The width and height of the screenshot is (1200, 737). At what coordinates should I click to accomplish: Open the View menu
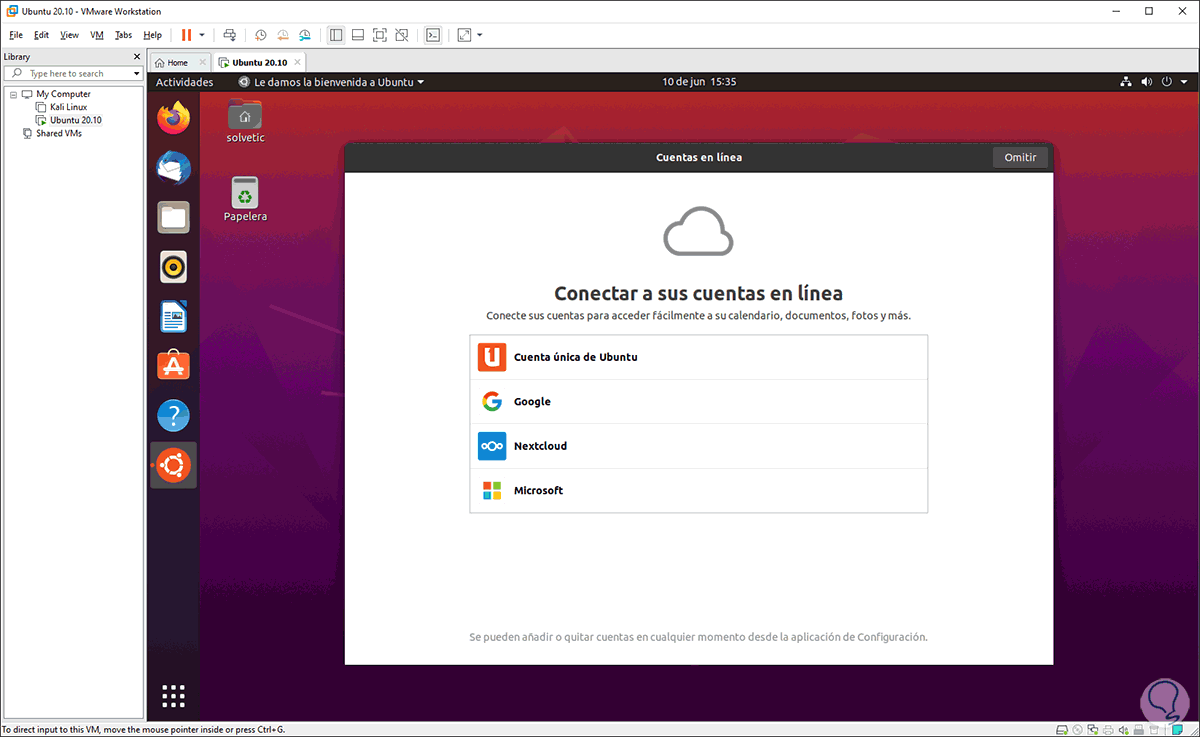click(x=69, y=34)
